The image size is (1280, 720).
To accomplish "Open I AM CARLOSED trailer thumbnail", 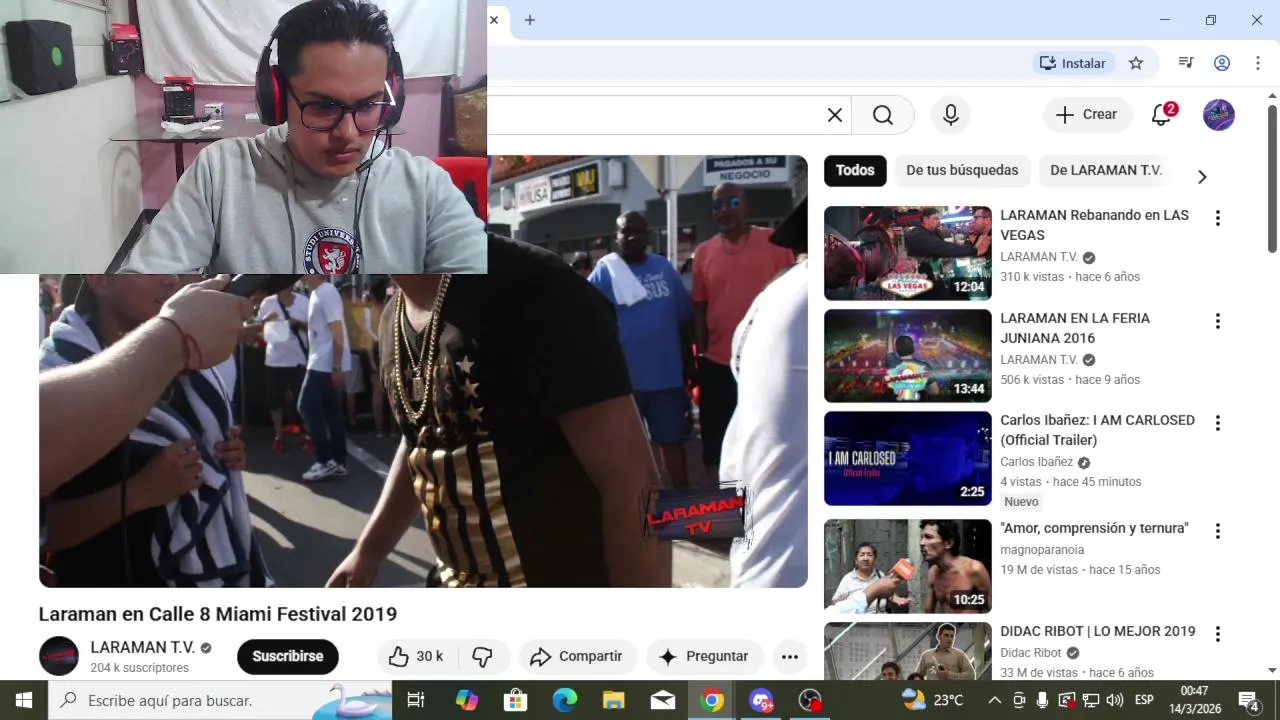I will 908,458.
